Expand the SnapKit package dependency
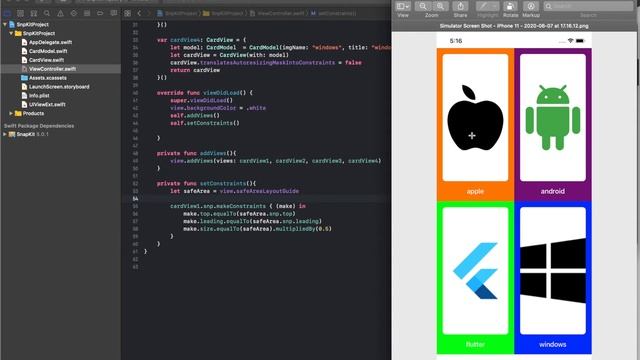 tap(5, 134)
